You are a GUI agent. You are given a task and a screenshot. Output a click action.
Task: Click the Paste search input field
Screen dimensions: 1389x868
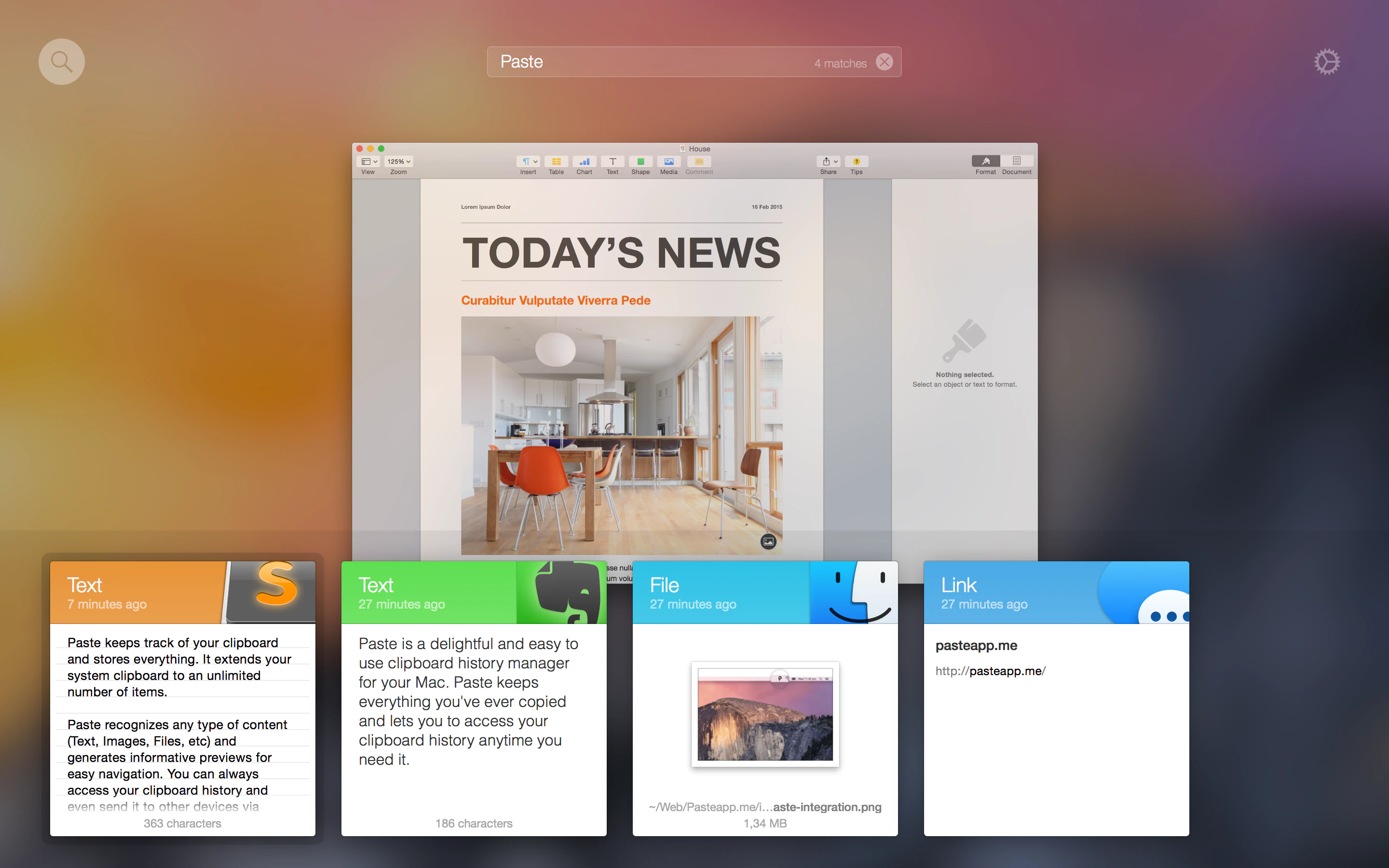coord(649,62)
